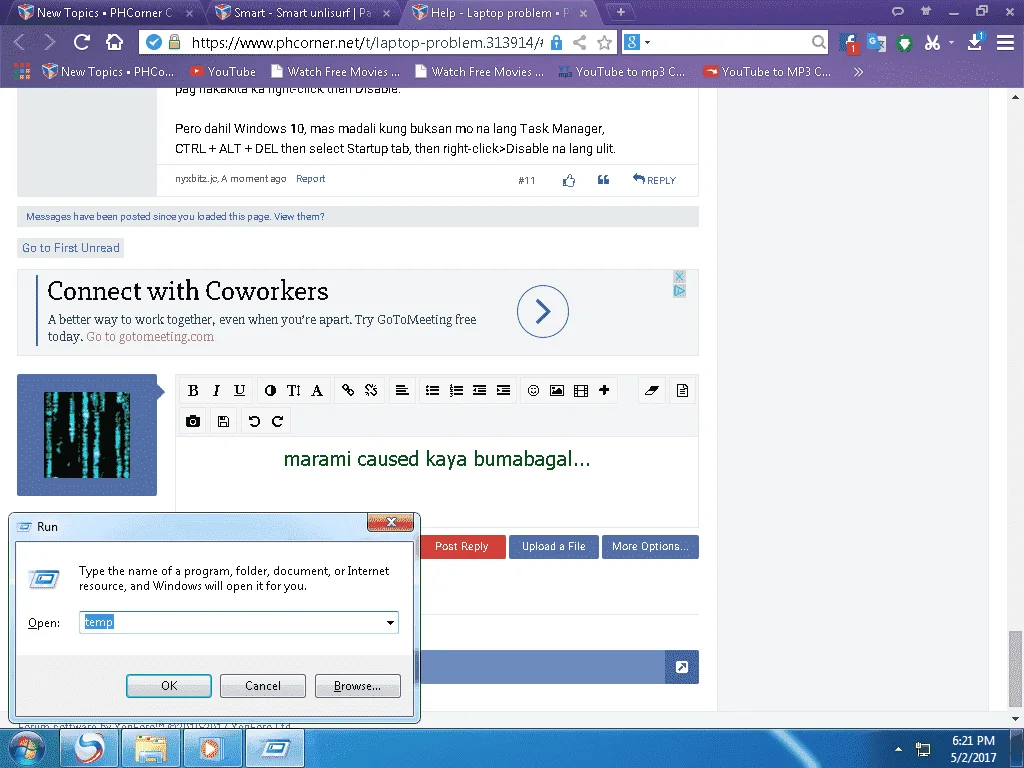This screenshot has height=768, width=1024.
Task: Click the browser address bar
Action: (x=366, y=43)
